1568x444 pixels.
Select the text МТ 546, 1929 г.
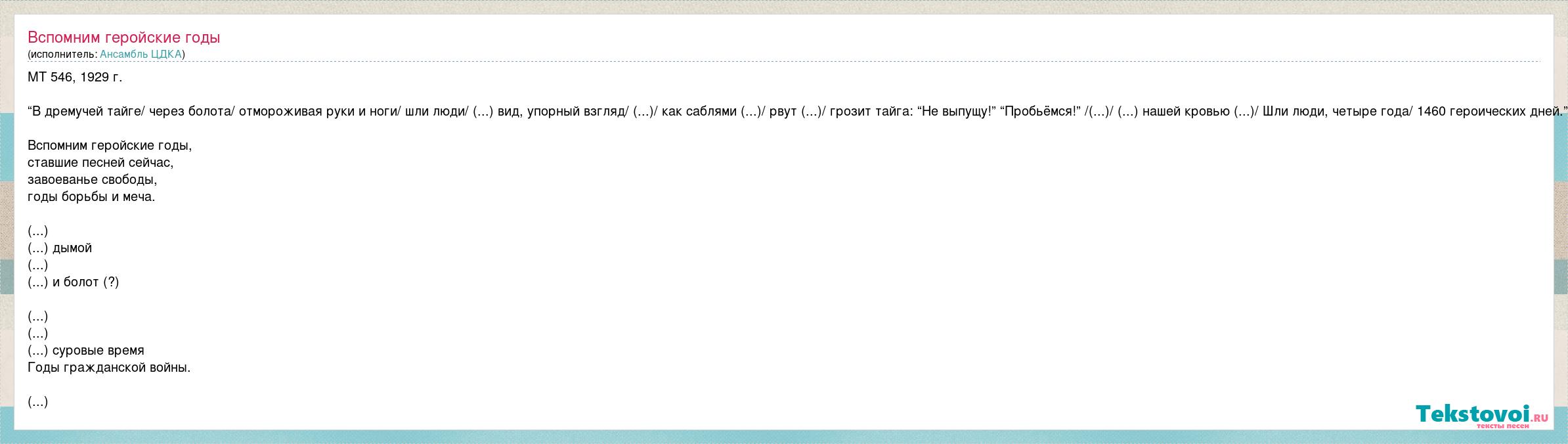pos(75,78)
